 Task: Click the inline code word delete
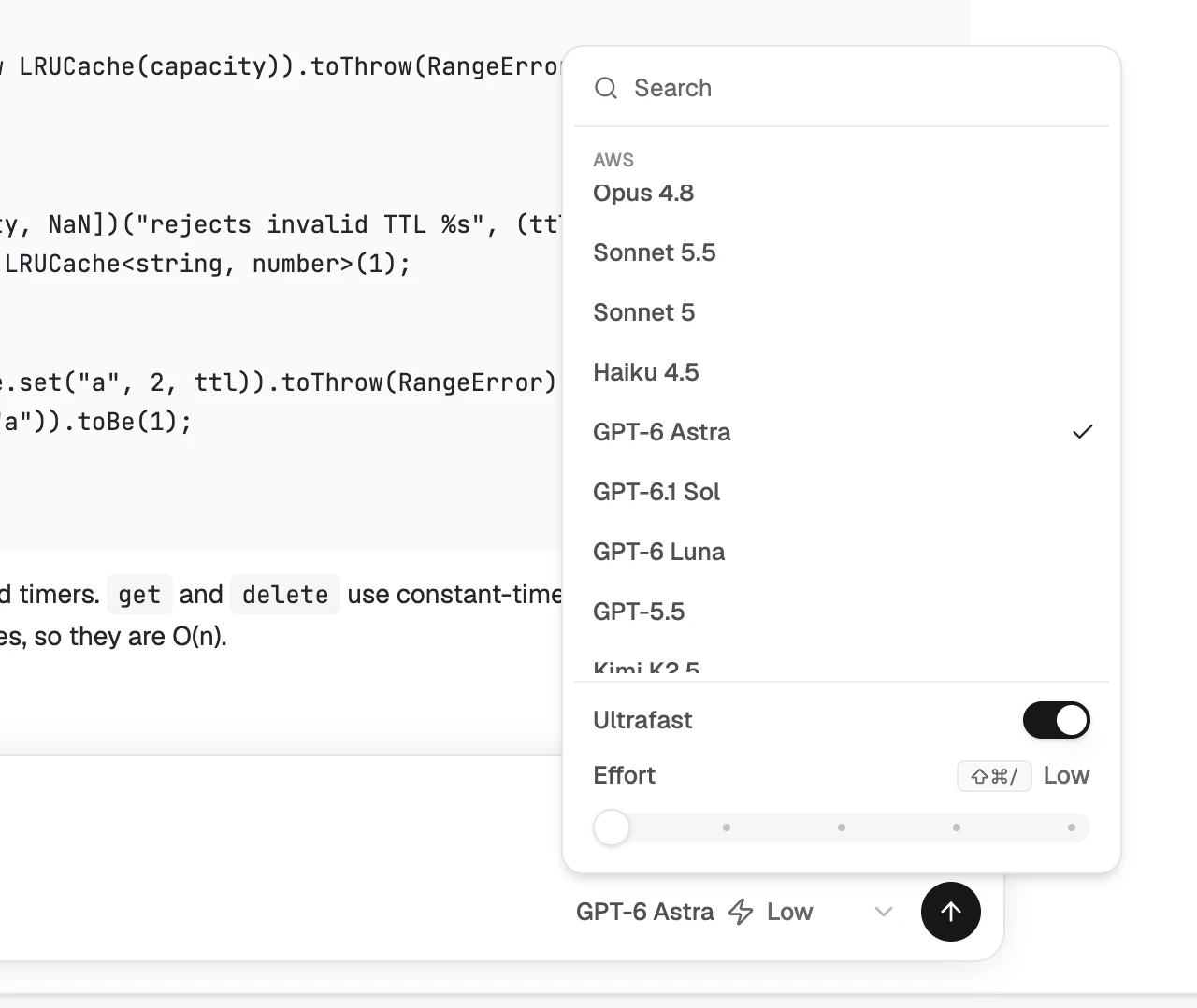[x=285, y=595]
